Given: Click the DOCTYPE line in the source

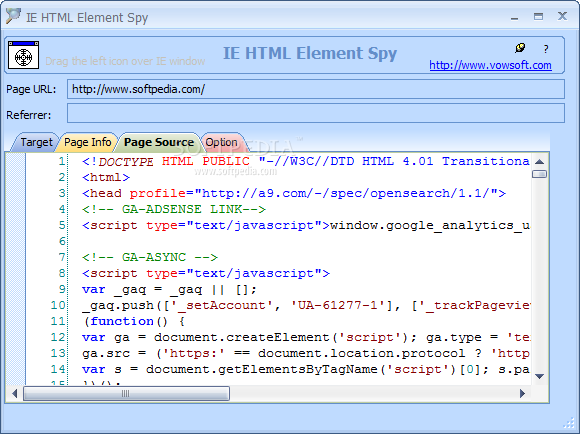Looking at the screenshot, I should point(306,161).
